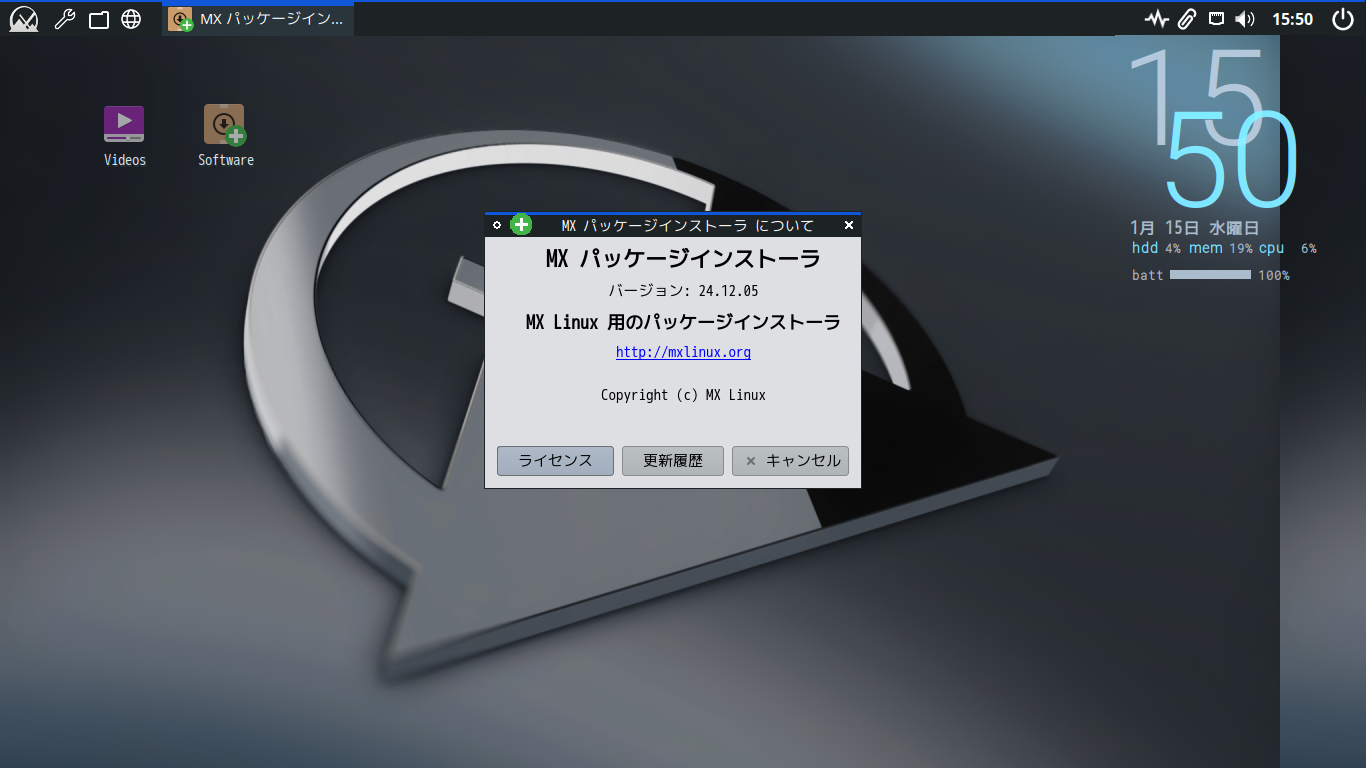Click the キャンセル button

point(790,461)
